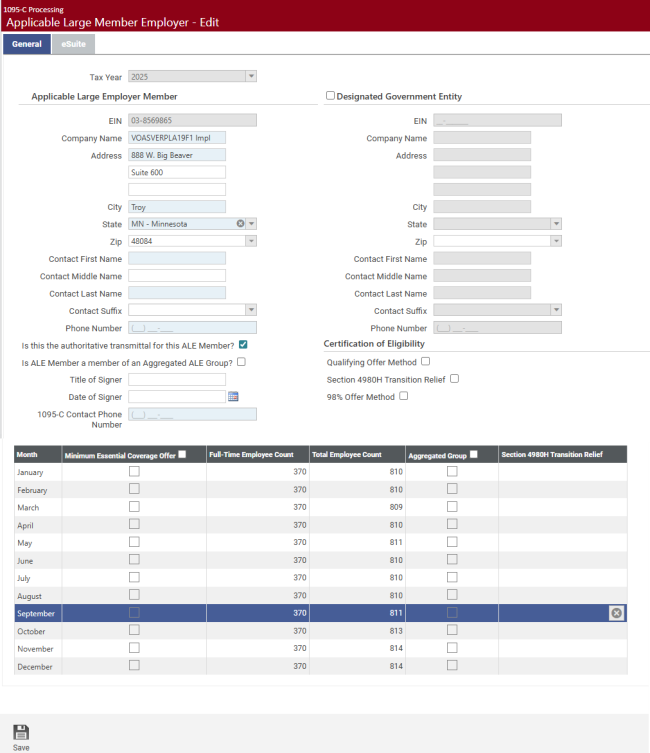Tick Minimum Essential Coverage Offer for January
650x753 pixels.
point(134,471)
